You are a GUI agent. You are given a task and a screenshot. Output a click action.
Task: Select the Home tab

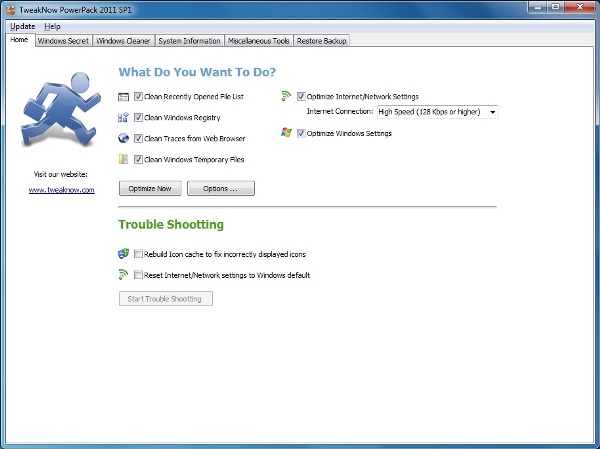click(19, 40)
